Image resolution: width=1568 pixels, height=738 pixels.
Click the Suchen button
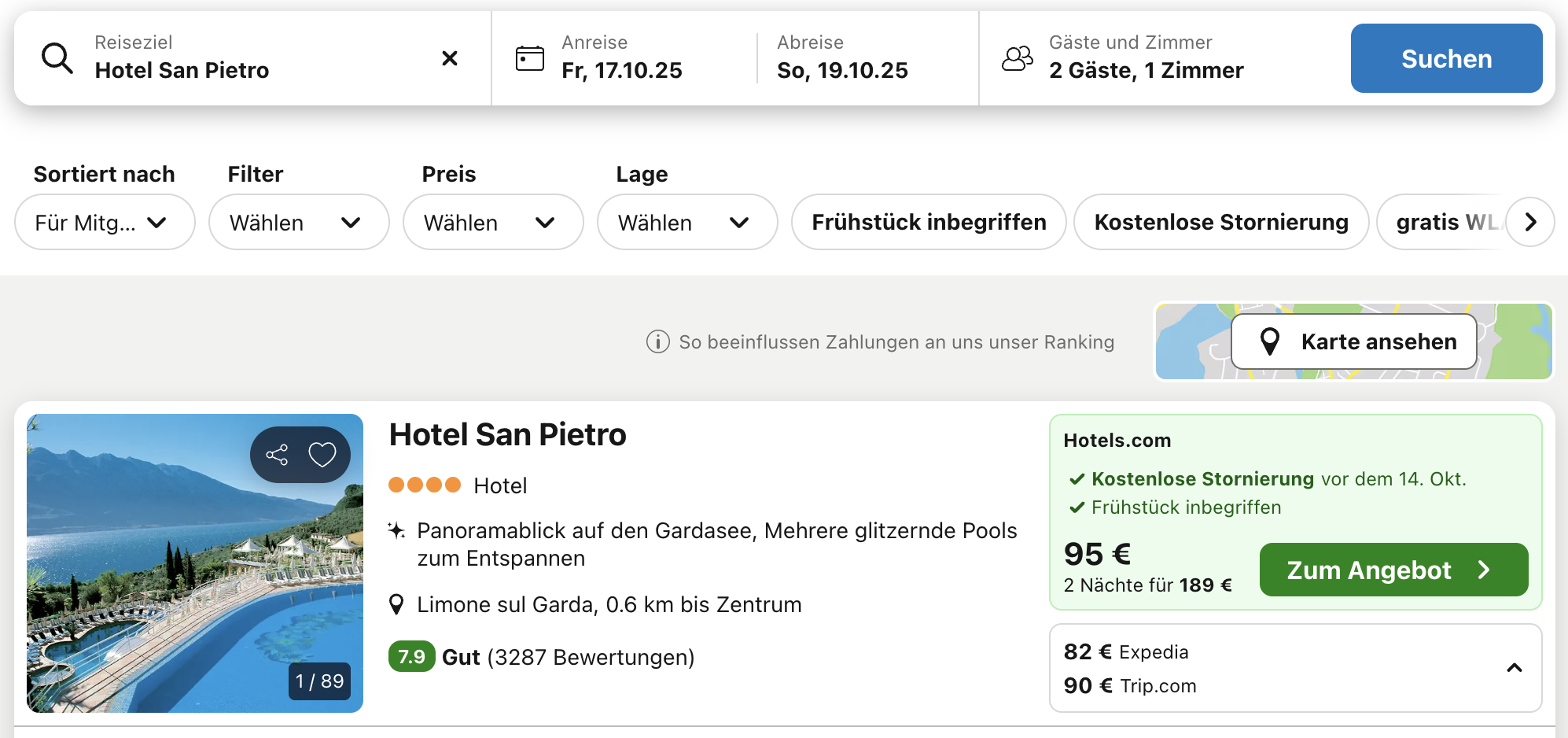pyautogui.click(x=1446, y=58)
